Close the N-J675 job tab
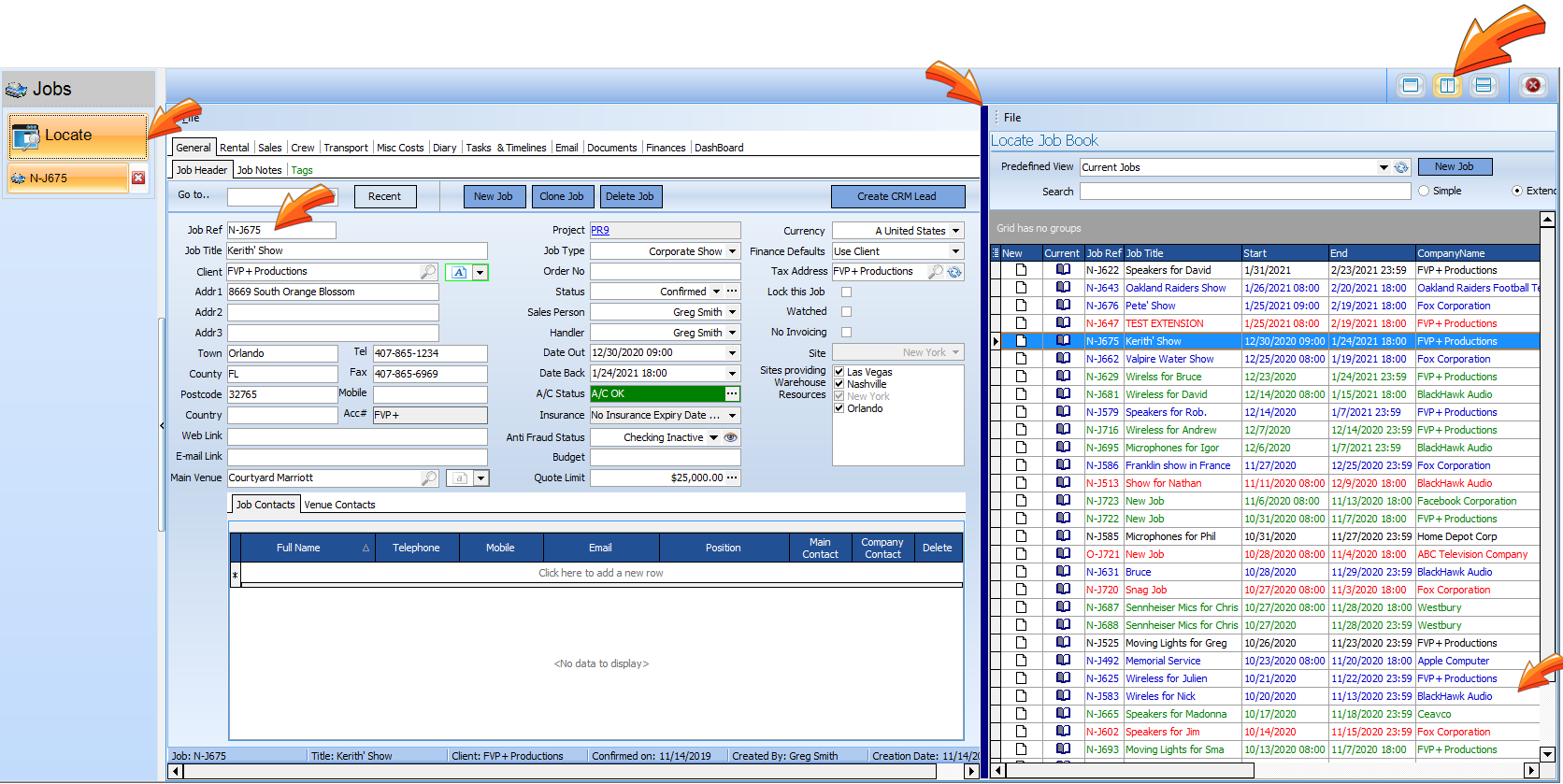The width and height of the screenshot is (1563, 784). point(138,178)
